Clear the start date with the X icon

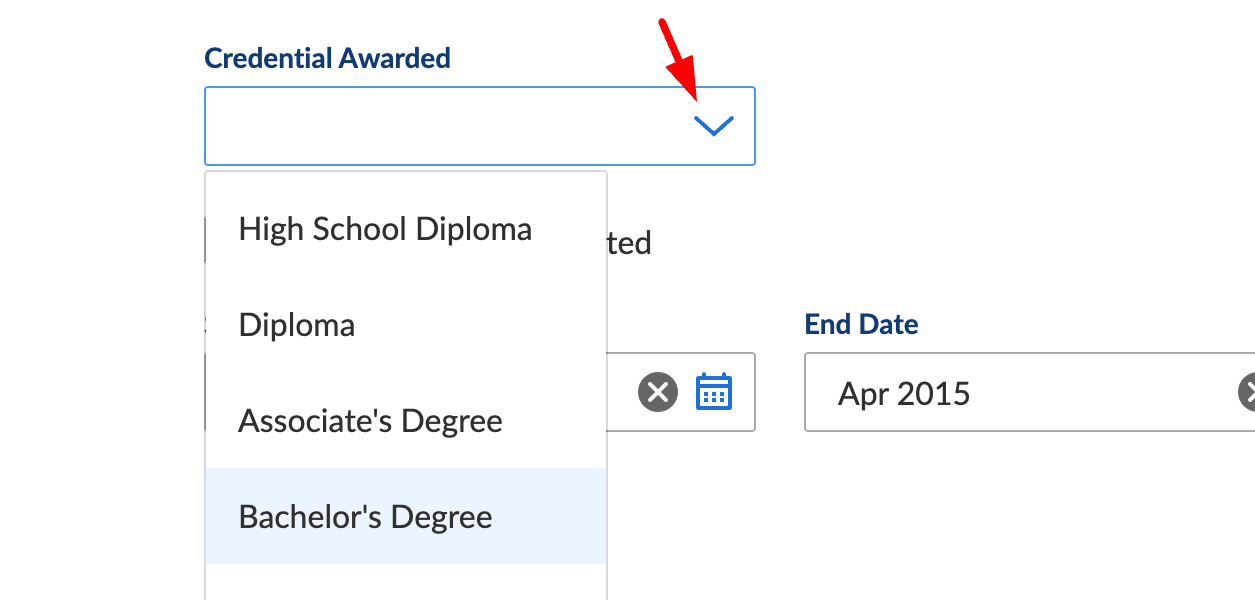pos(658,392)
